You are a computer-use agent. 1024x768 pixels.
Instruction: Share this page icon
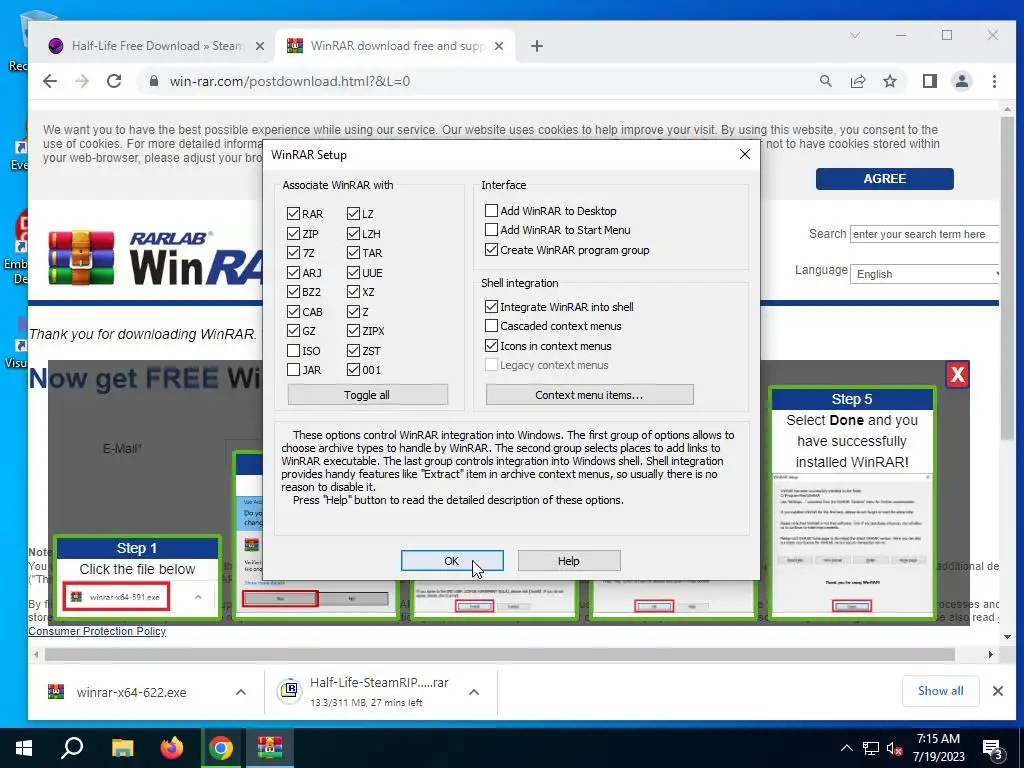[x=857, y=81]
